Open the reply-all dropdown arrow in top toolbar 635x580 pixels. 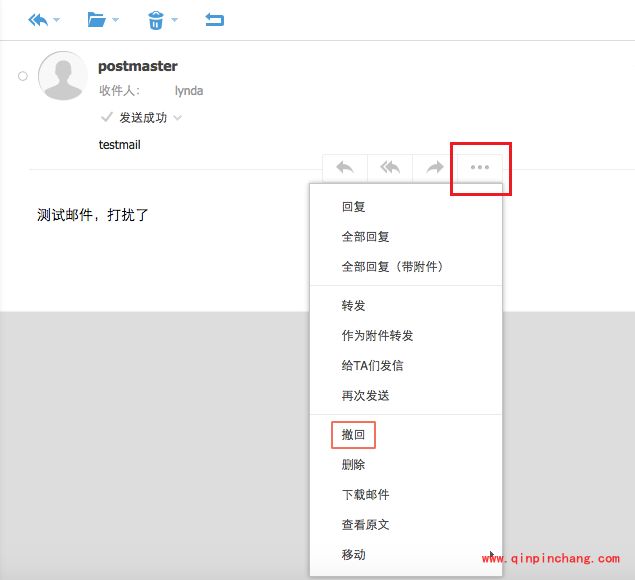57,19
